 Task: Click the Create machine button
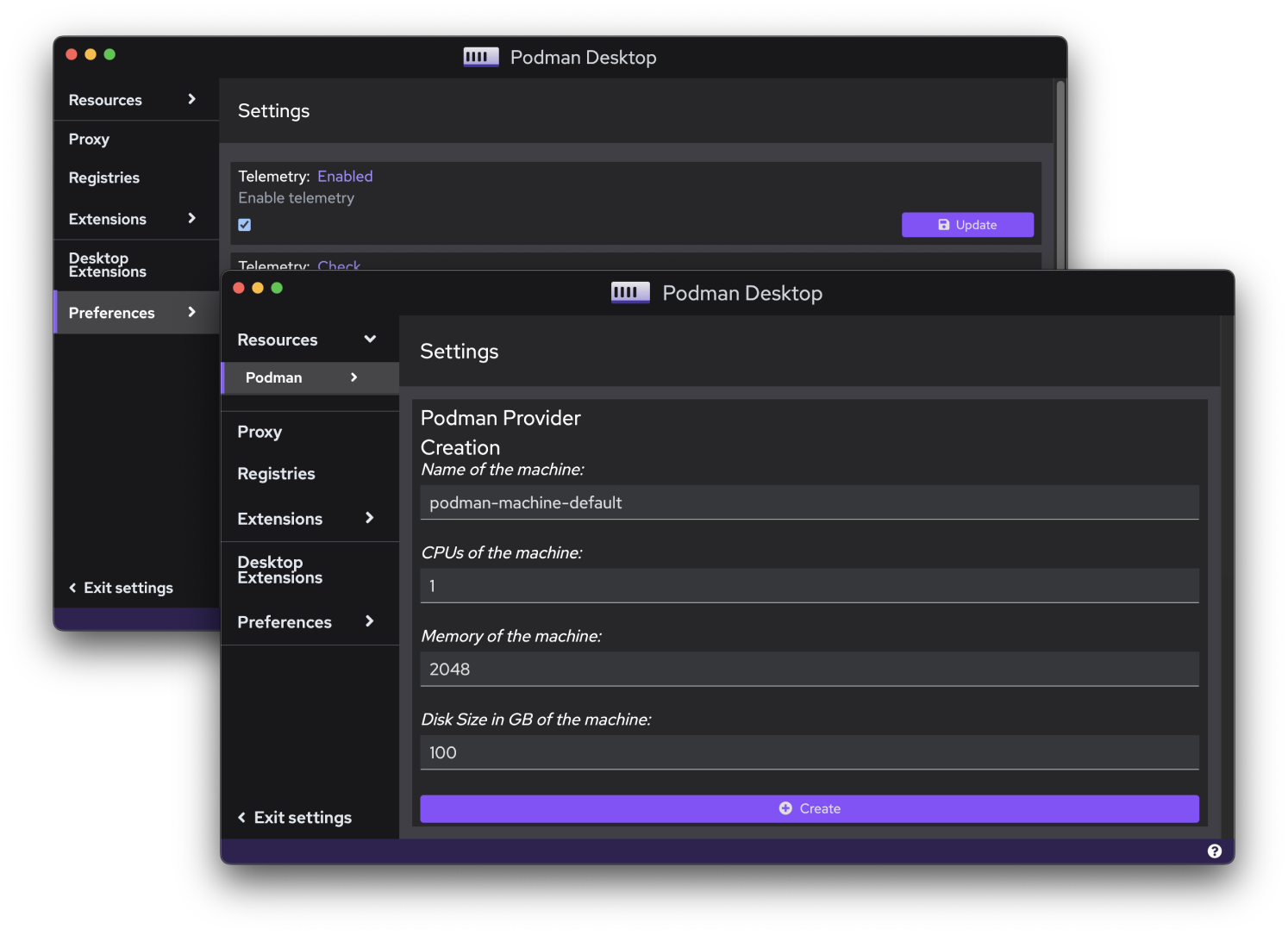pos(810,808)
